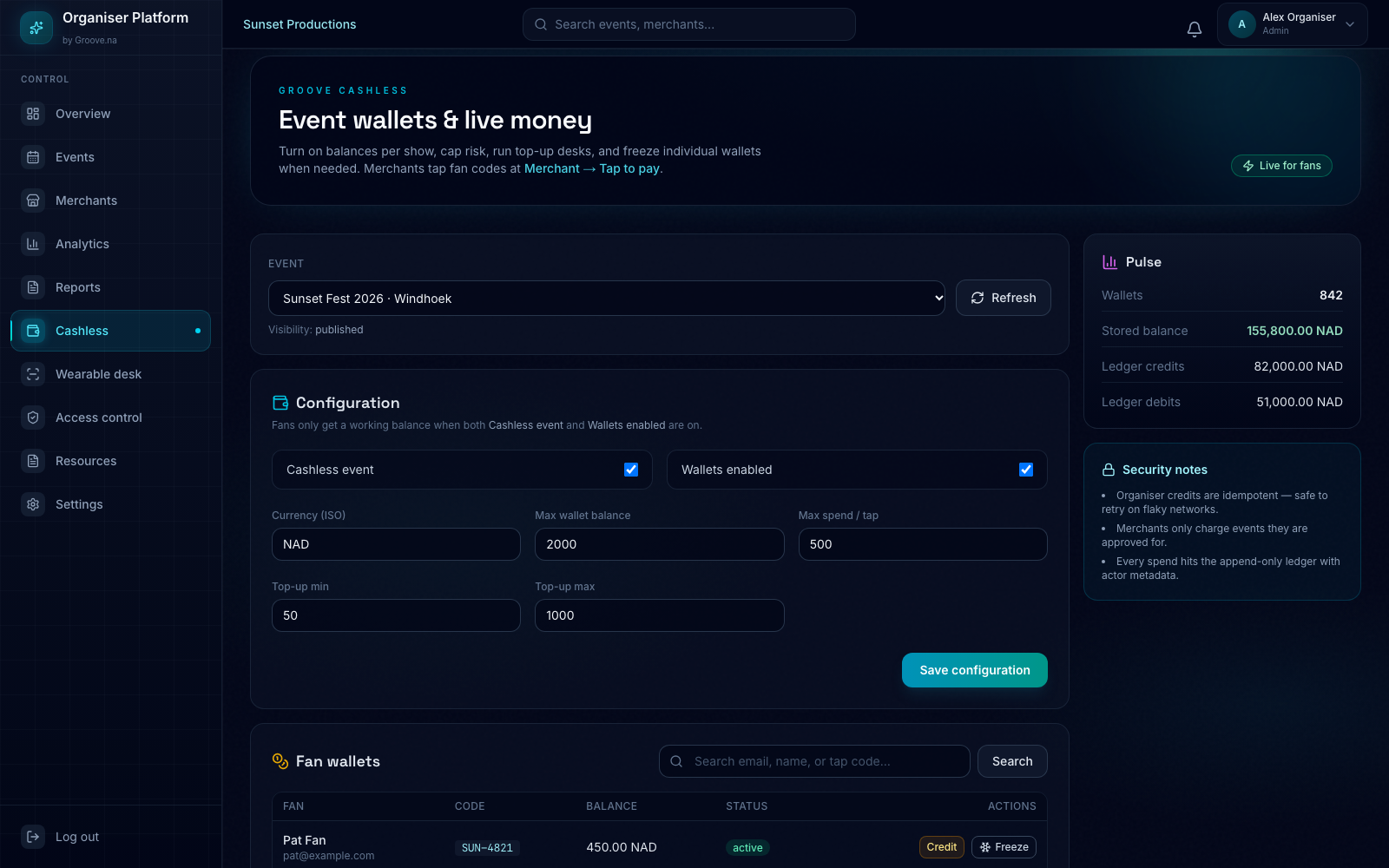Open the Events calendar icon
Screen dimensions: 1389x868
[x=33, y=157]
